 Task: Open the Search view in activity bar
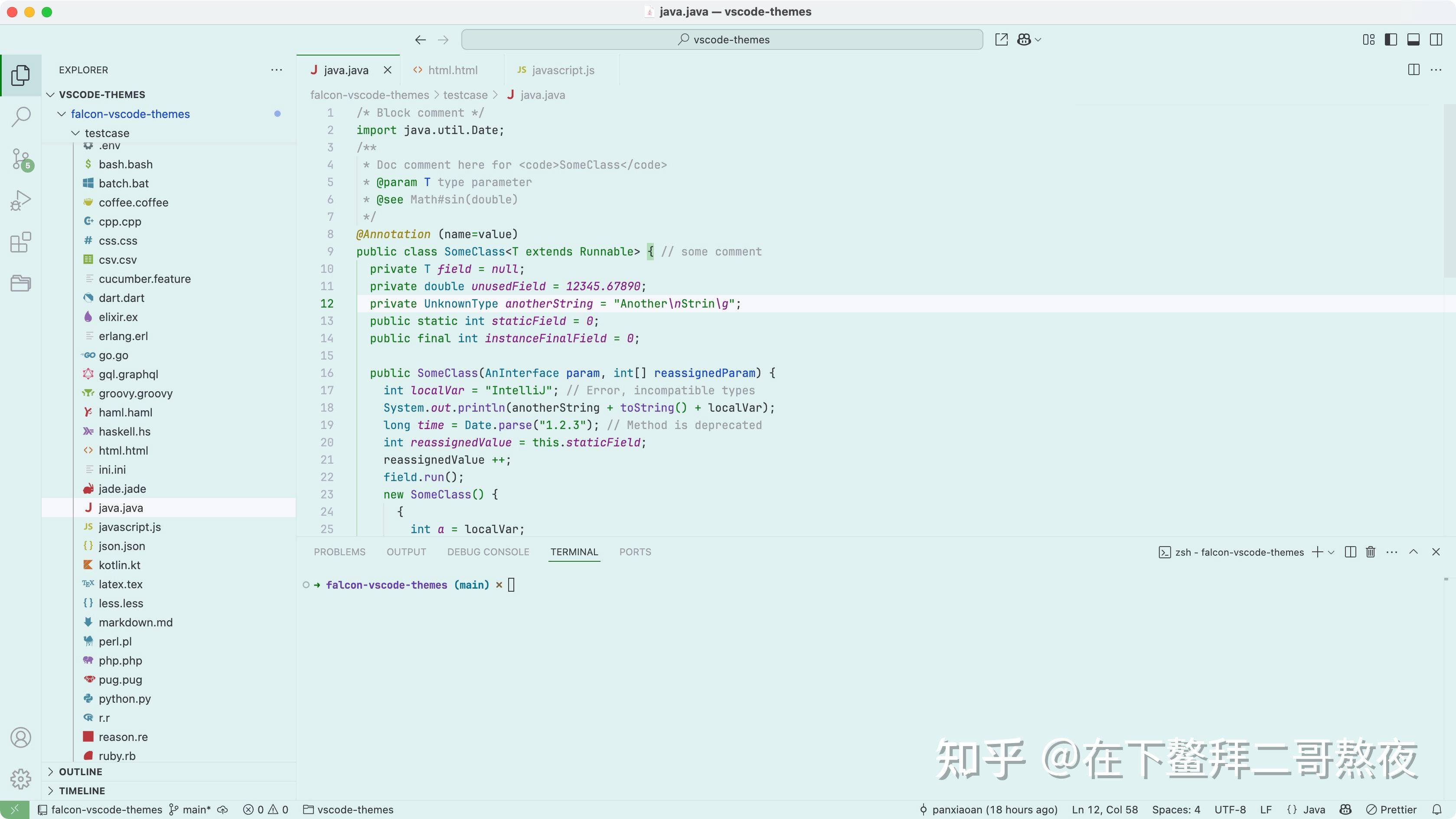tap(21, 117)
